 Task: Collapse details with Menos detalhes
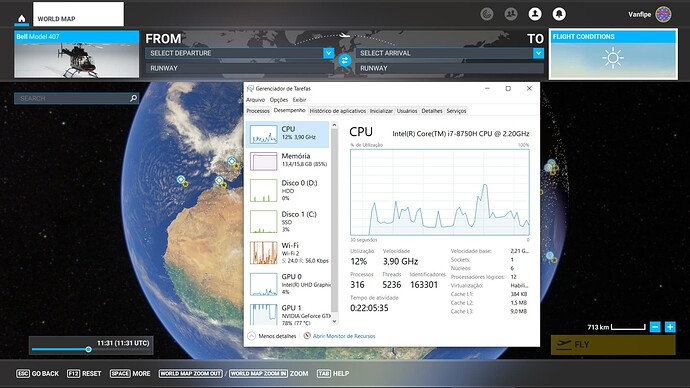point(272,336)
